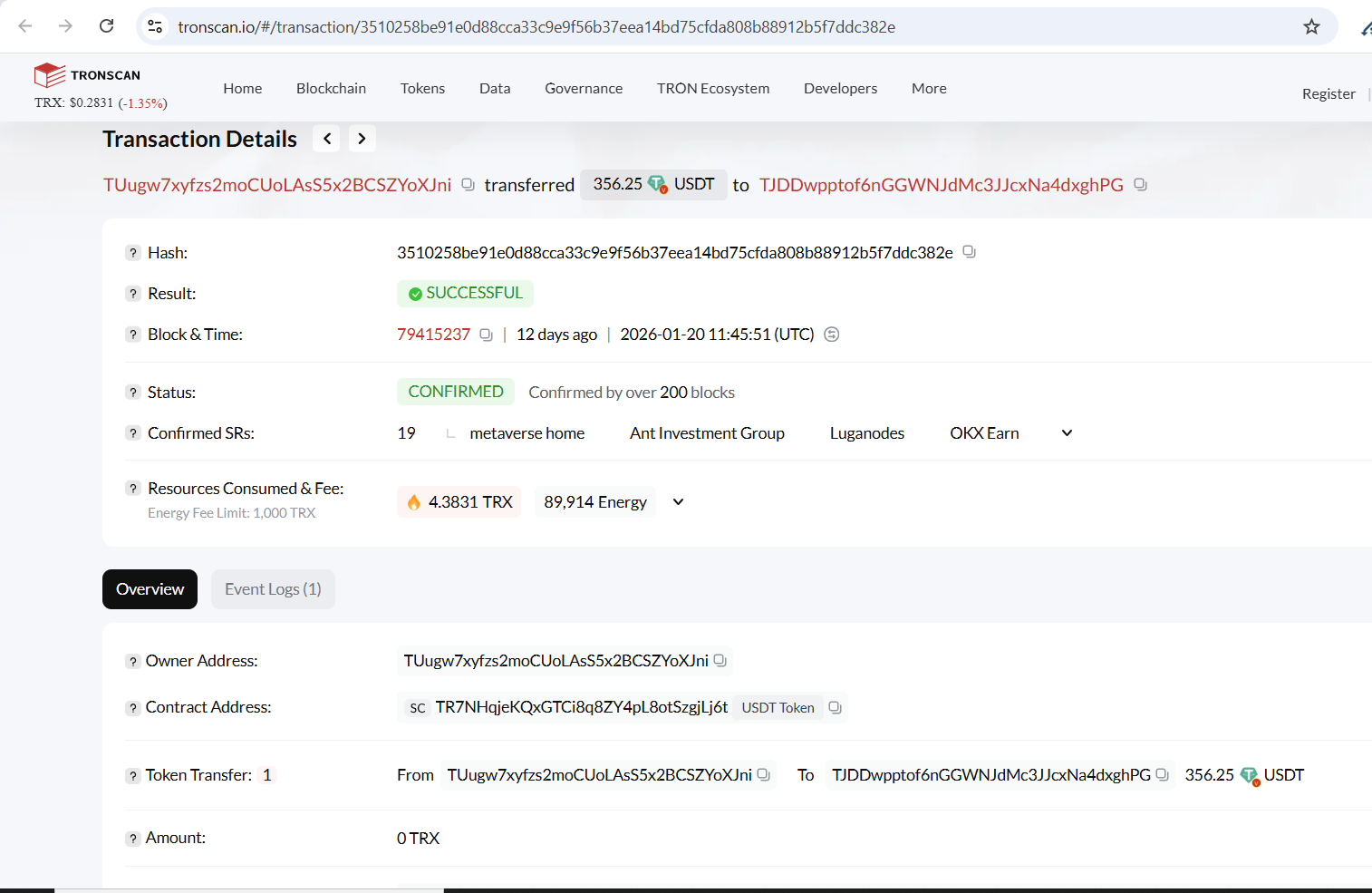Screen dimensions: 1372x893
Task: Open the Token Transfer From address
Action: pyautogui.click(x=600, y=775)
